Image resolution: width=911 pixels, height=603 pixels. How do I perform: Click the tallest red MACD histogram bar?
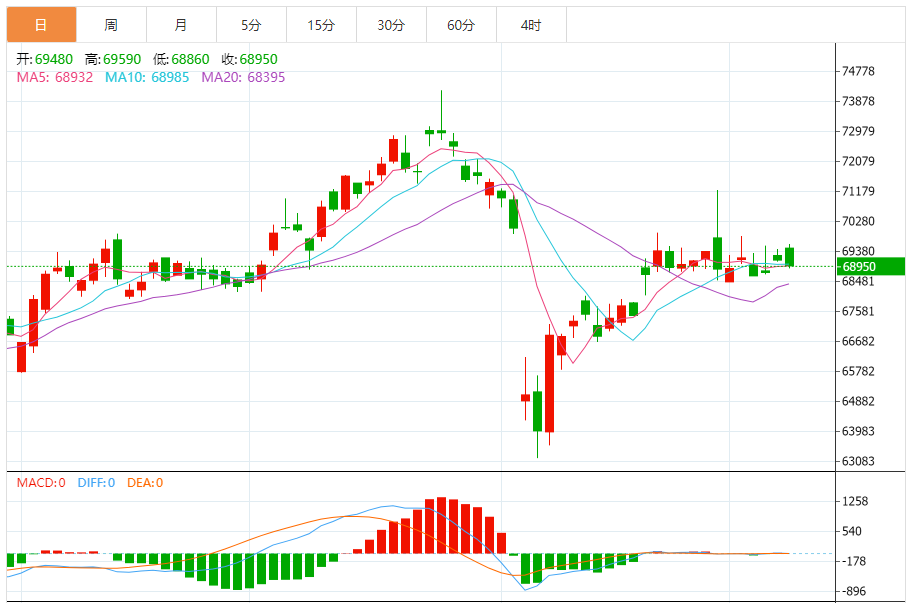coord(442,525)
